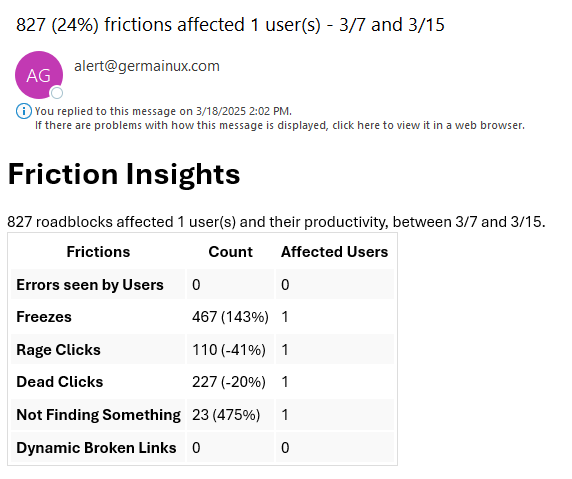Select the Freezes row label
Image resolution: width=572 pixels, height=479 pixels.
pos(44,317)
